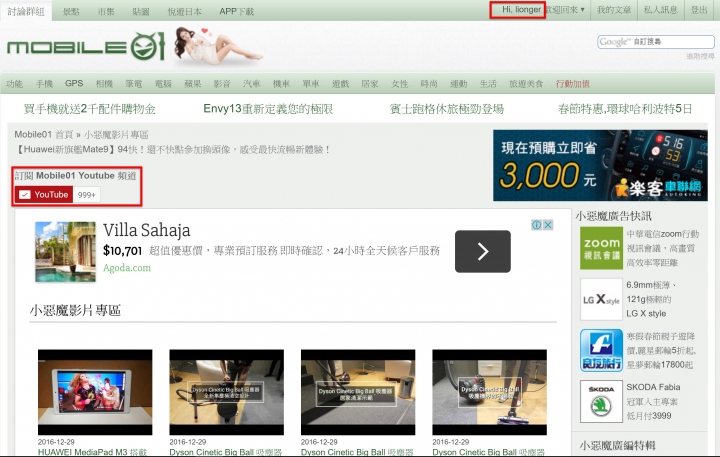The image size is (720, 457).
Task: Click 小惡魔影片專區 breadcrumb link
Action: pos(116,135)
